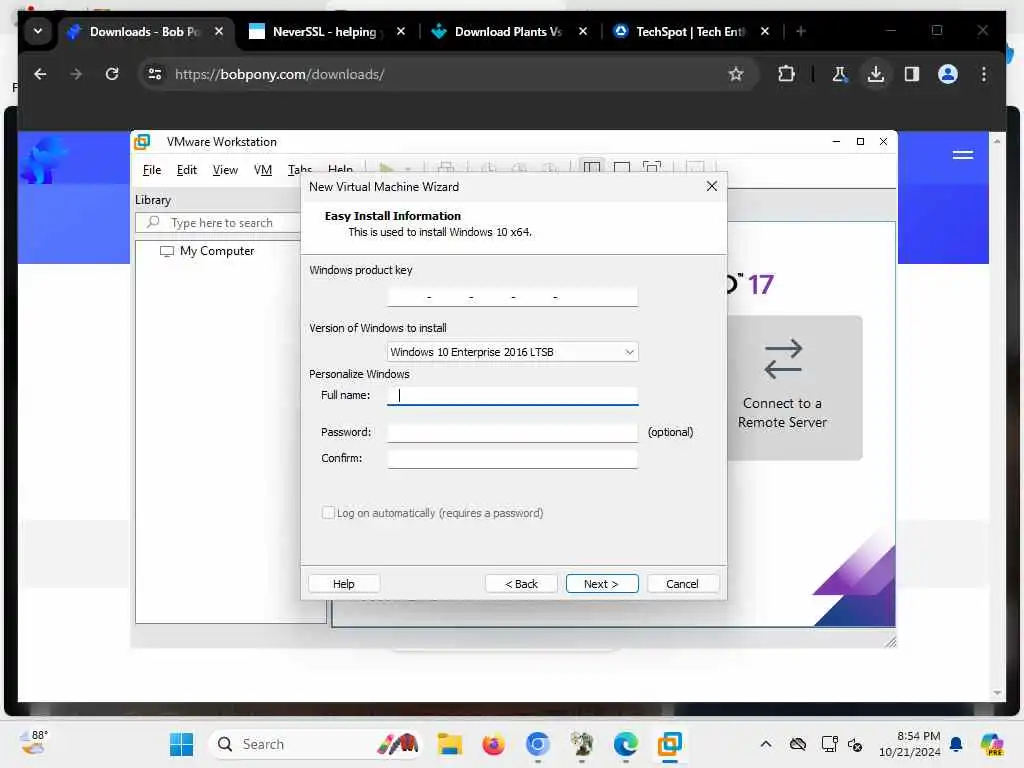Open Microsoft Edge from taskbar
1024x768 pixels.
click(x=626, y=744)
